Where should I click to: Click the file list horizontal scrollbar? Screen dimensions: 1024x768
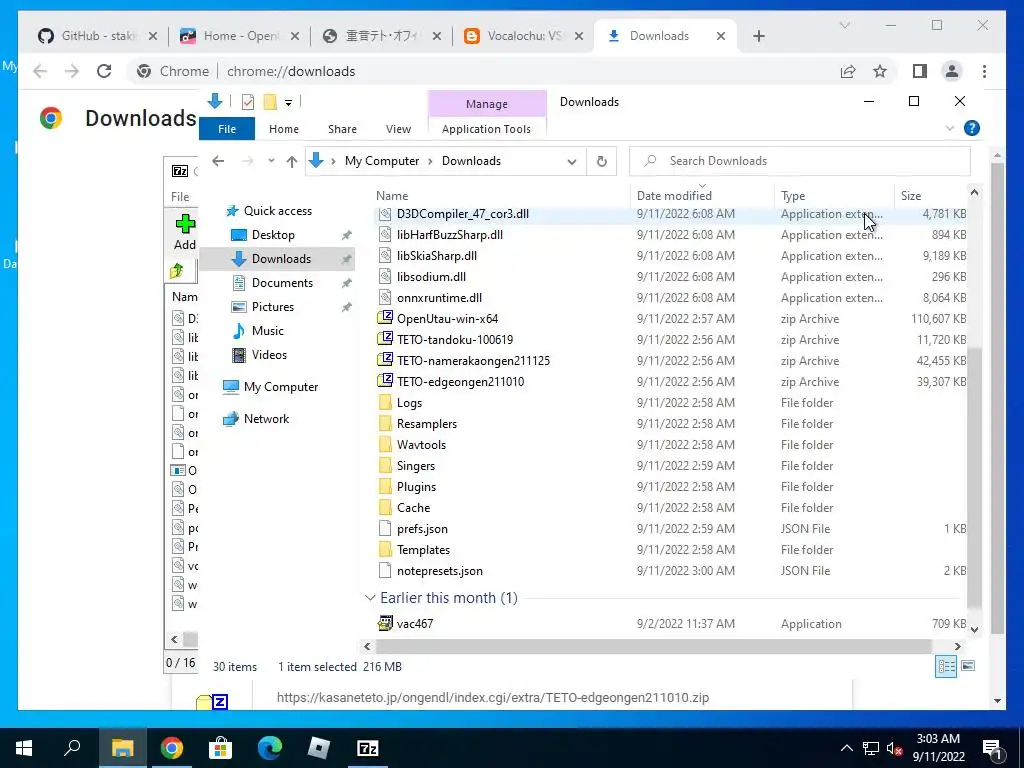click(x=653, y=647)
